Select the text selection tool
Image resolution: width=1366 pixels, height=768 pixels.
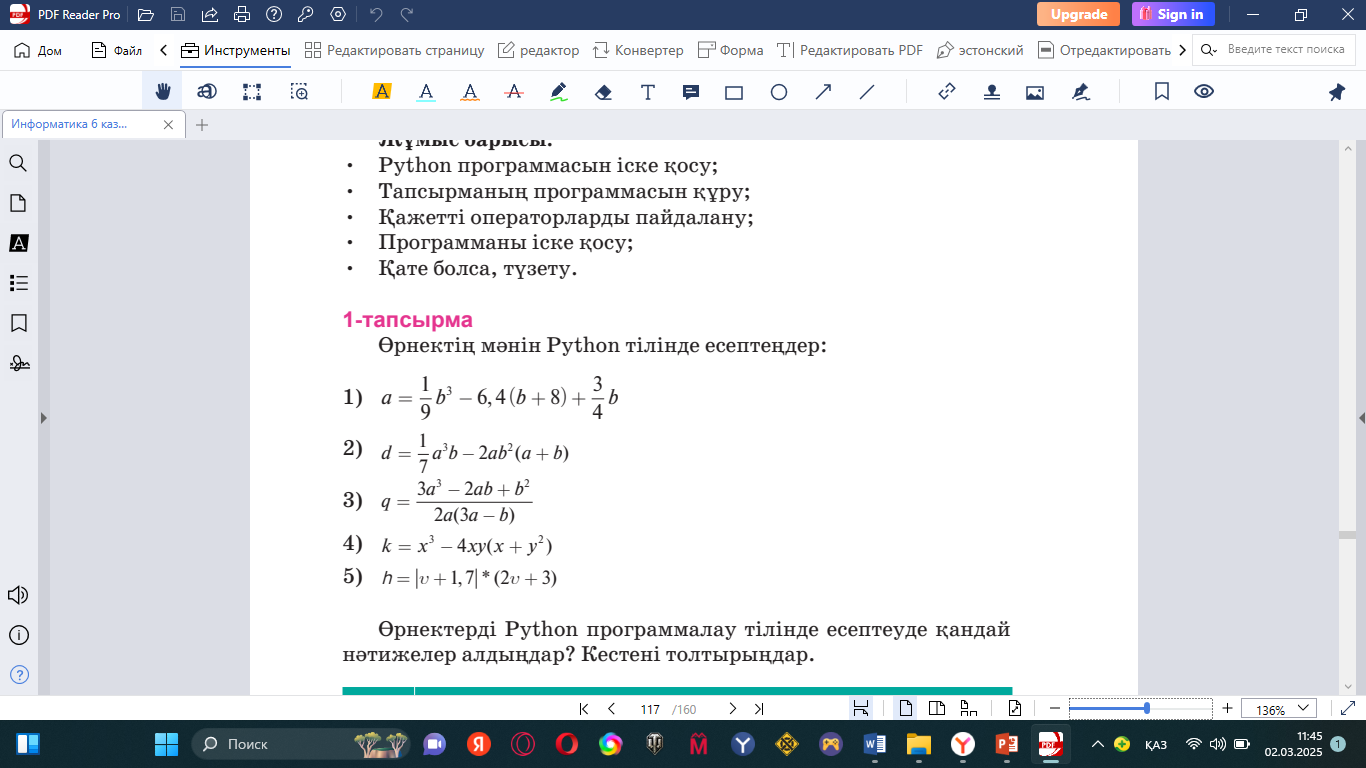(x=207, y=92)
